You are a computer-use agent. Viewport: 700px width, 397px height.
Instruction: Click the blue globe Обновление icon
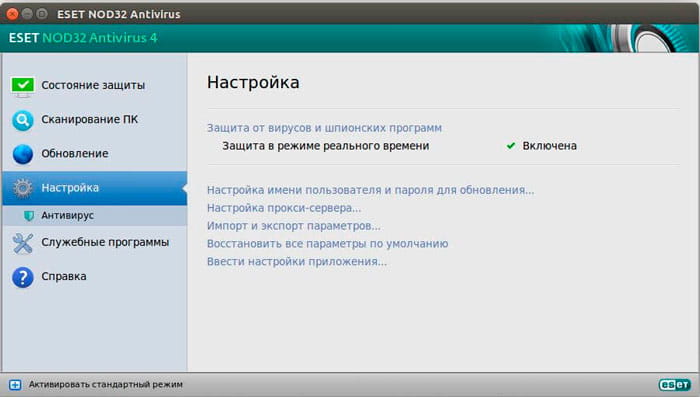point(22,154)
